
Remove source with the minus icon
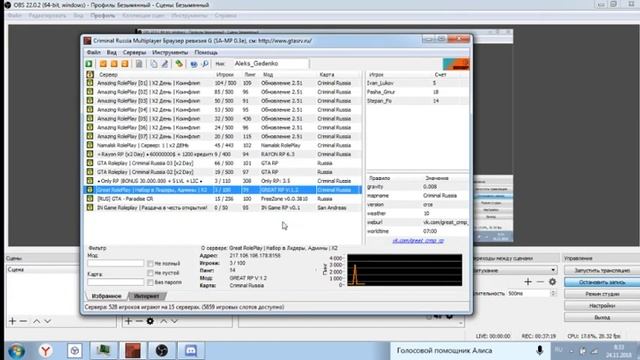139,321
